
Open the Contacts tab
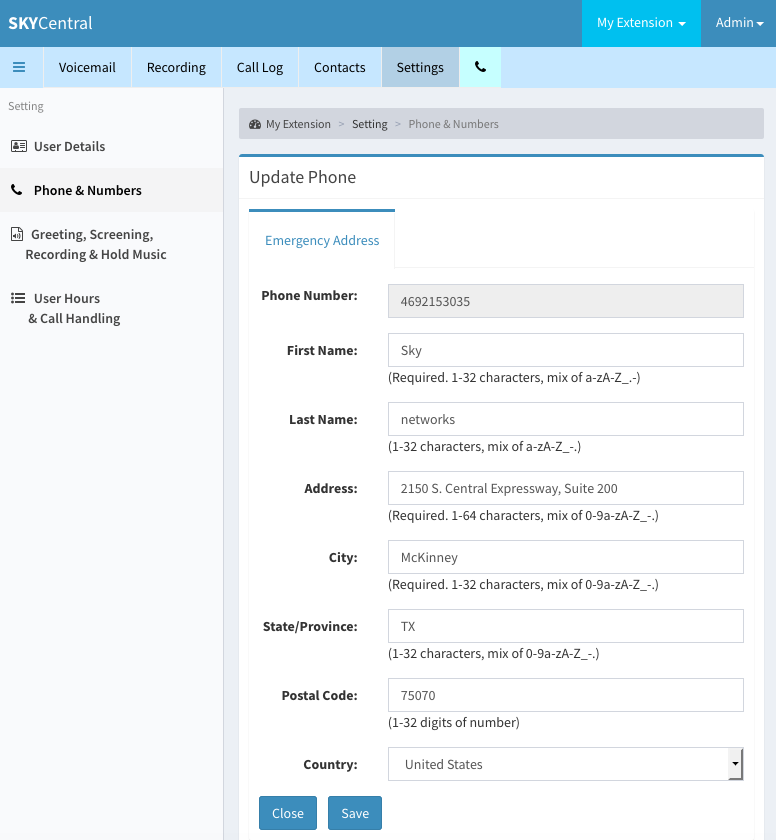(340, 67)
